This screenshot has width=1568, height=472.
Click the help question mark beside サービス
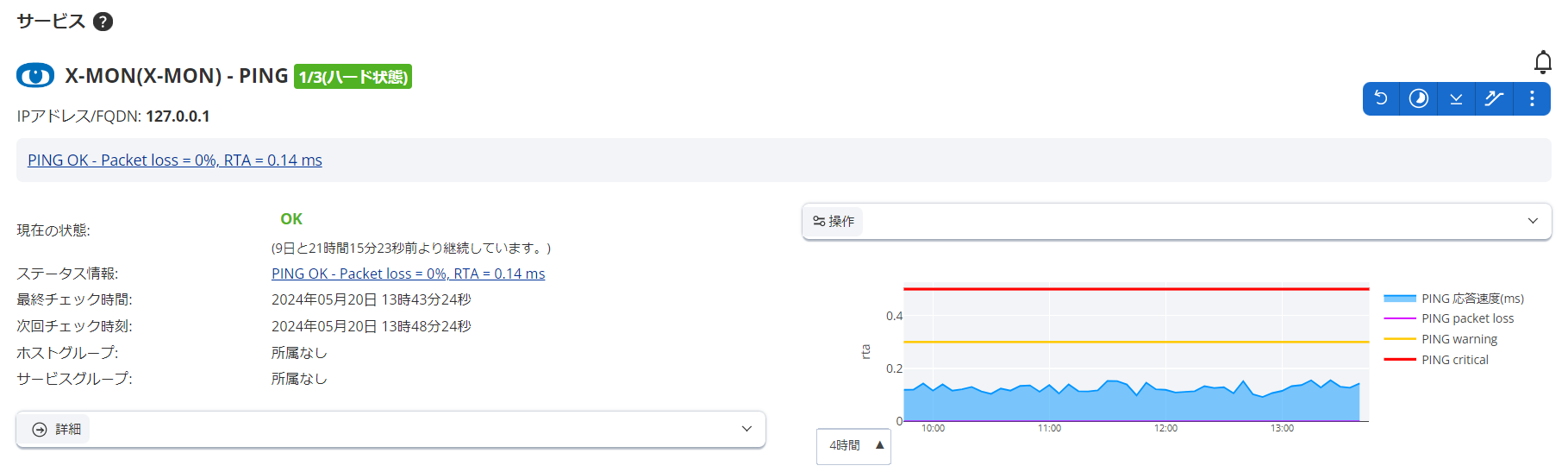tap(103, 22)
